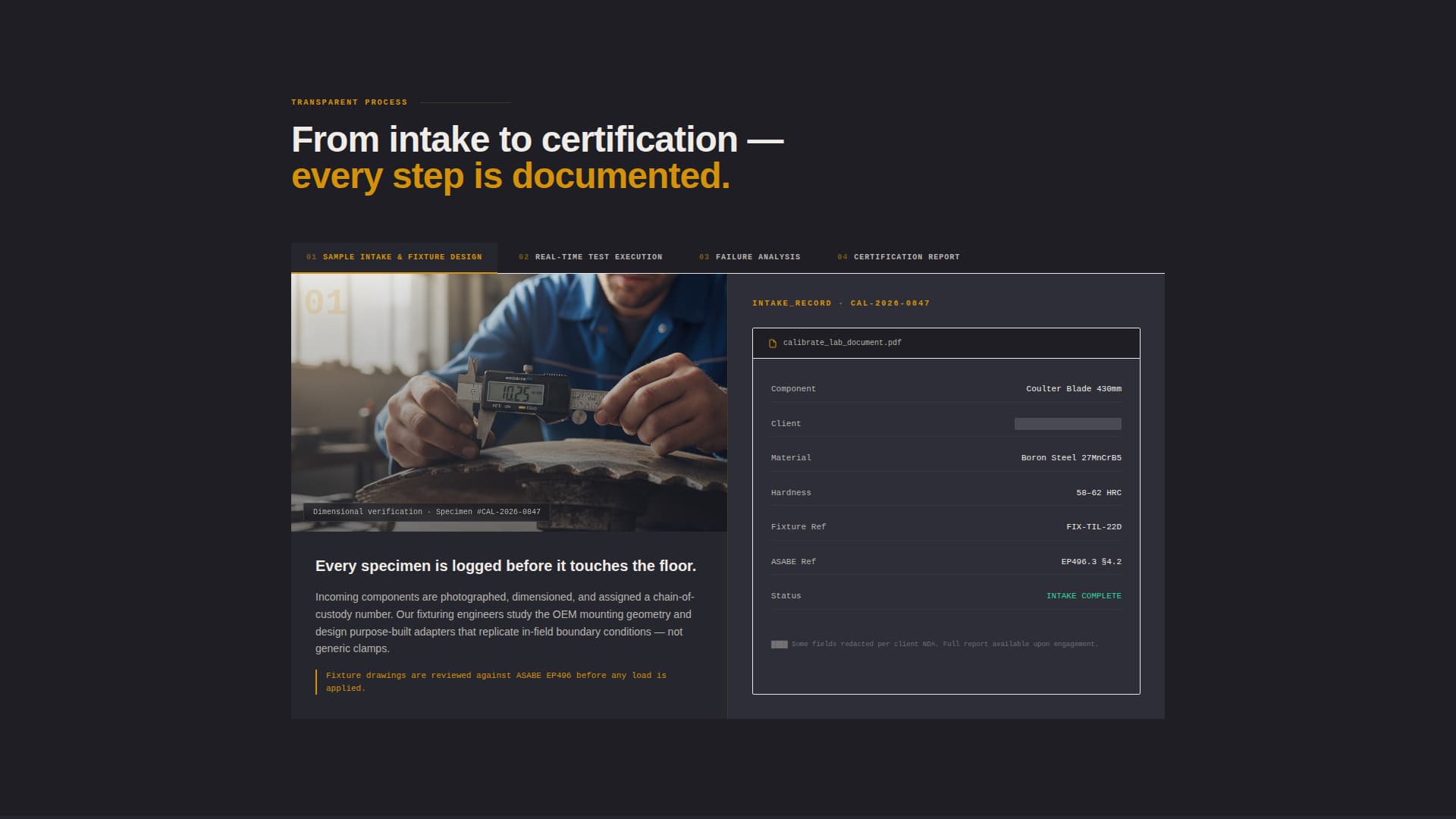This screenshot has width=1456, height=819.
Task: Open the calibrate_lab_document.pdf filename link
Action: click(x=842, y=343)
